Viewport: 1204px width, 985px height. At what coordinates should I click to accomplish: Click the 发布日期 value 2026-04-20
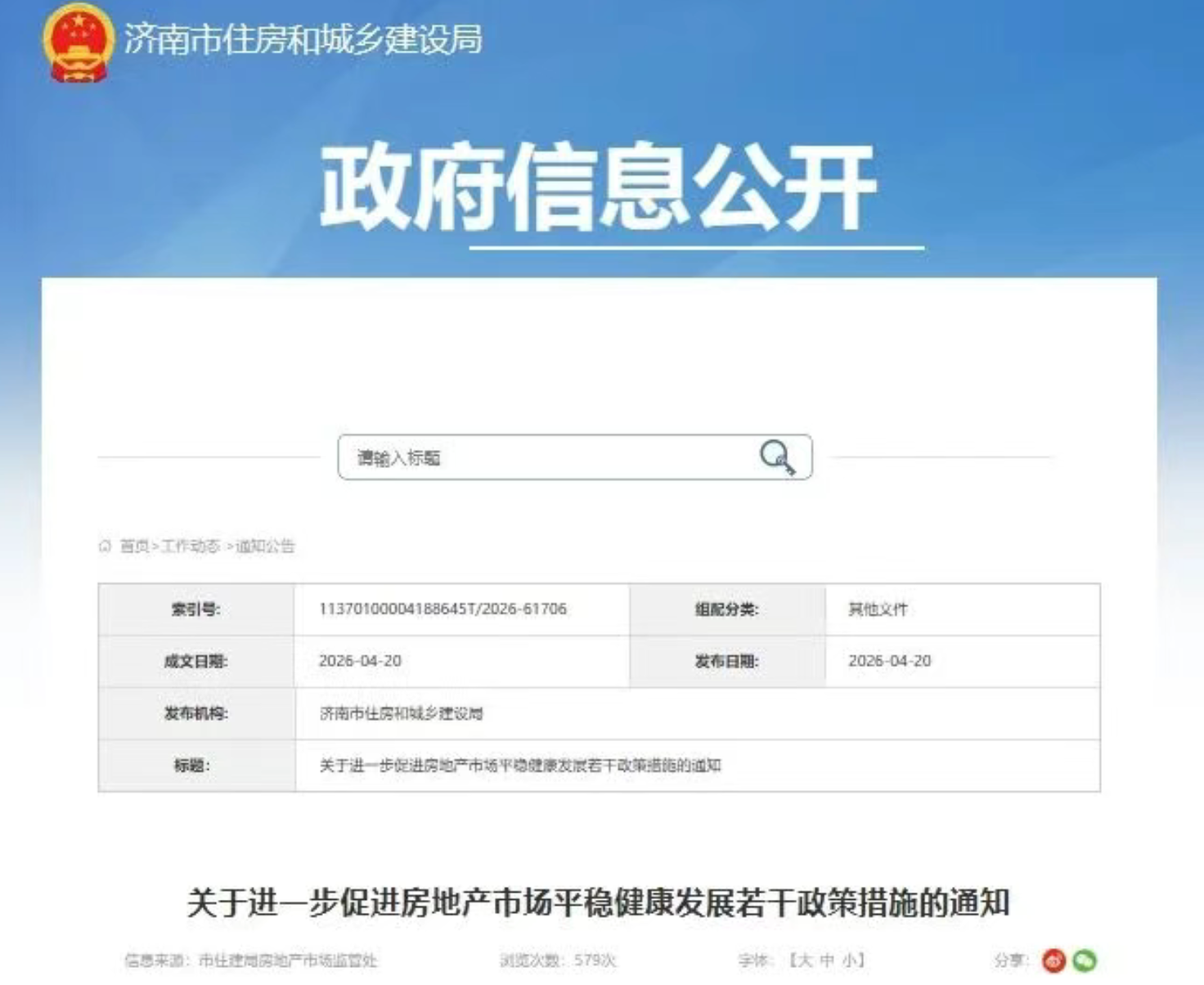[x=889, y=661]
